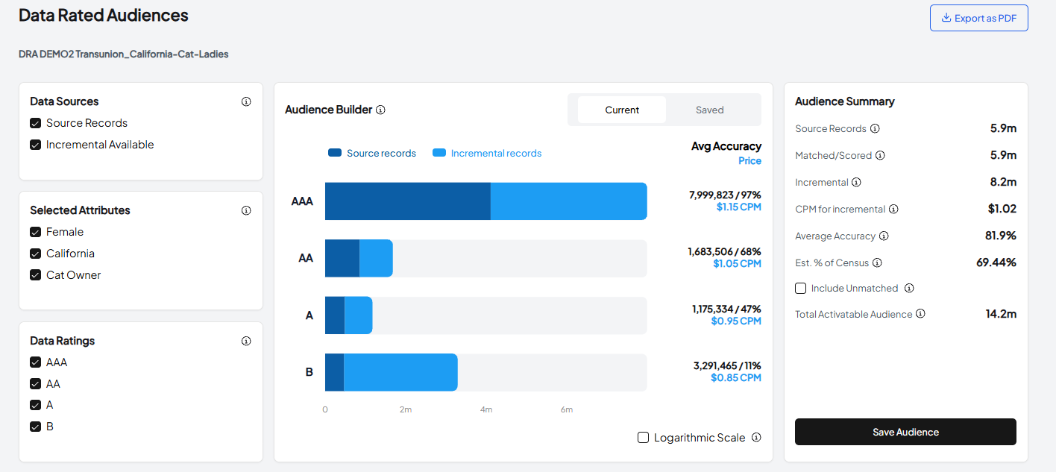Click the $1.02 CPM for incremental value
Image resolution: width=1056 pixels, height=472 pixels.
[x=1002, y=209]
